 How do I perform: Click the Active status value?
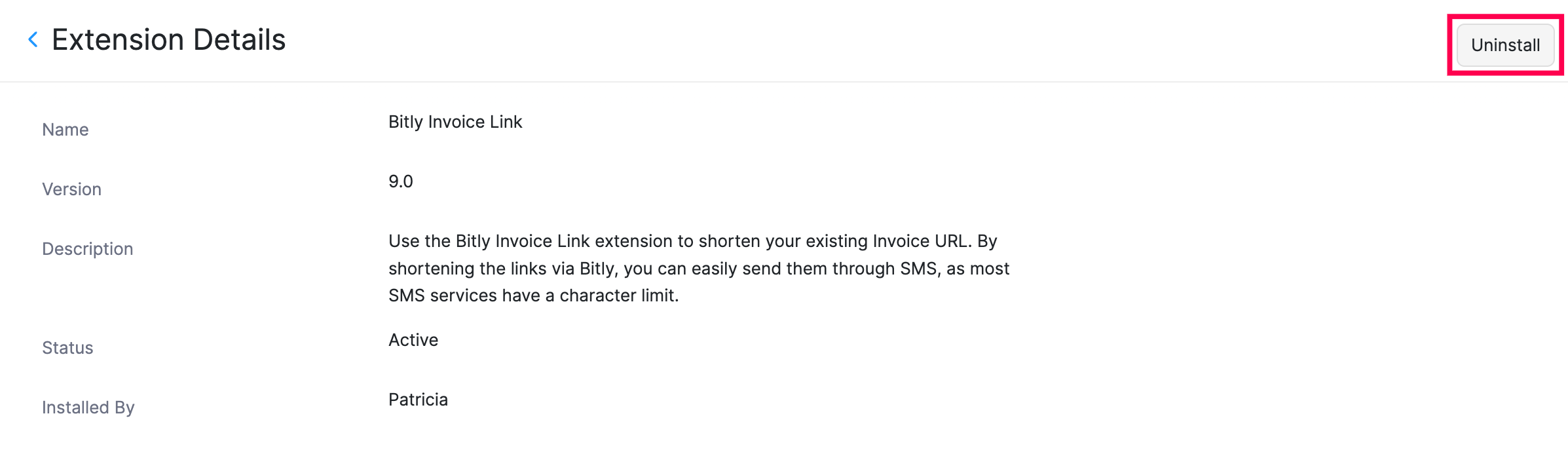pyautogui.click(x=413, y=340)
